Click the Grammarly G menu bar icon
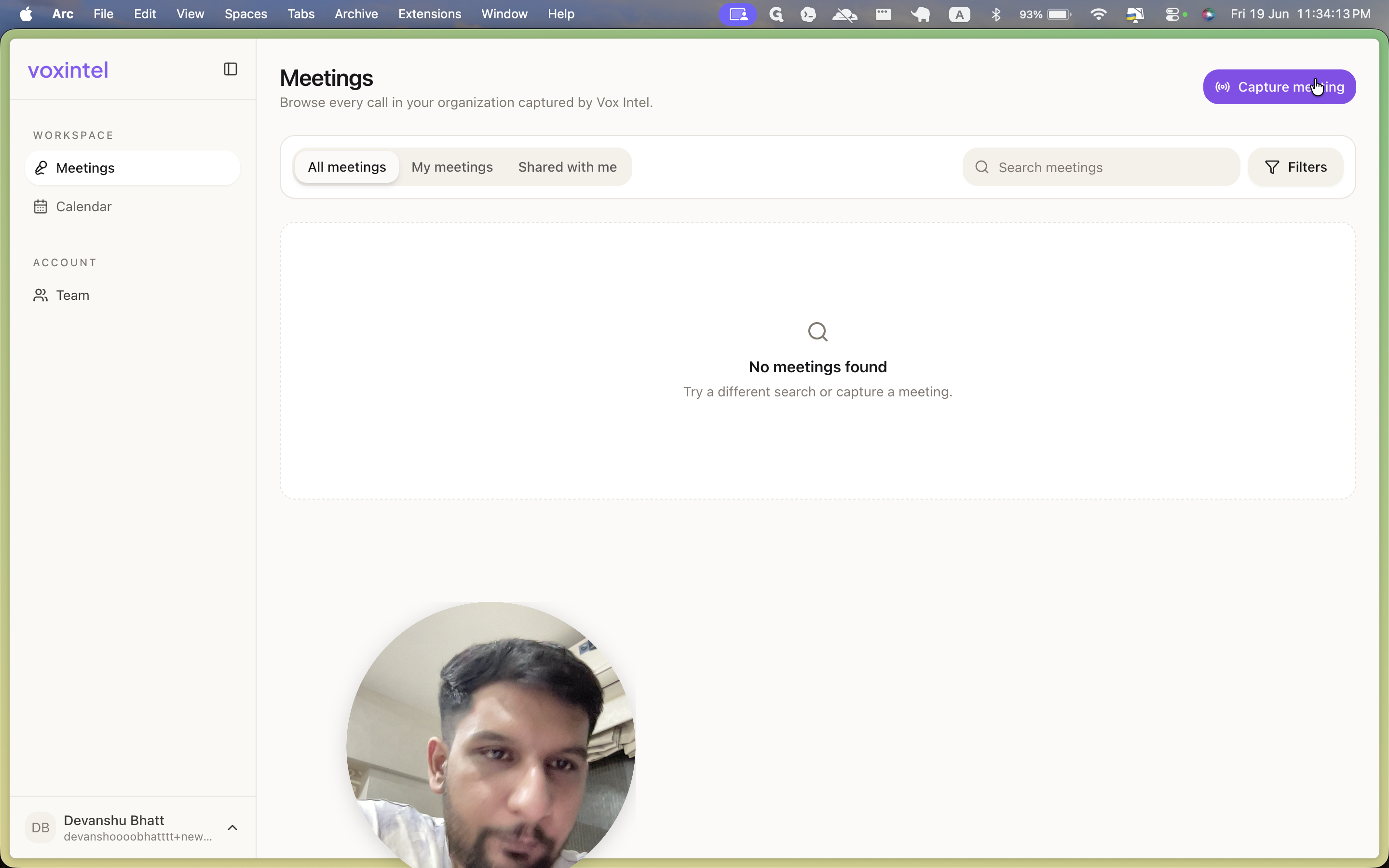This screenshot has height=868, width=1389. click(x=776, y=14)
